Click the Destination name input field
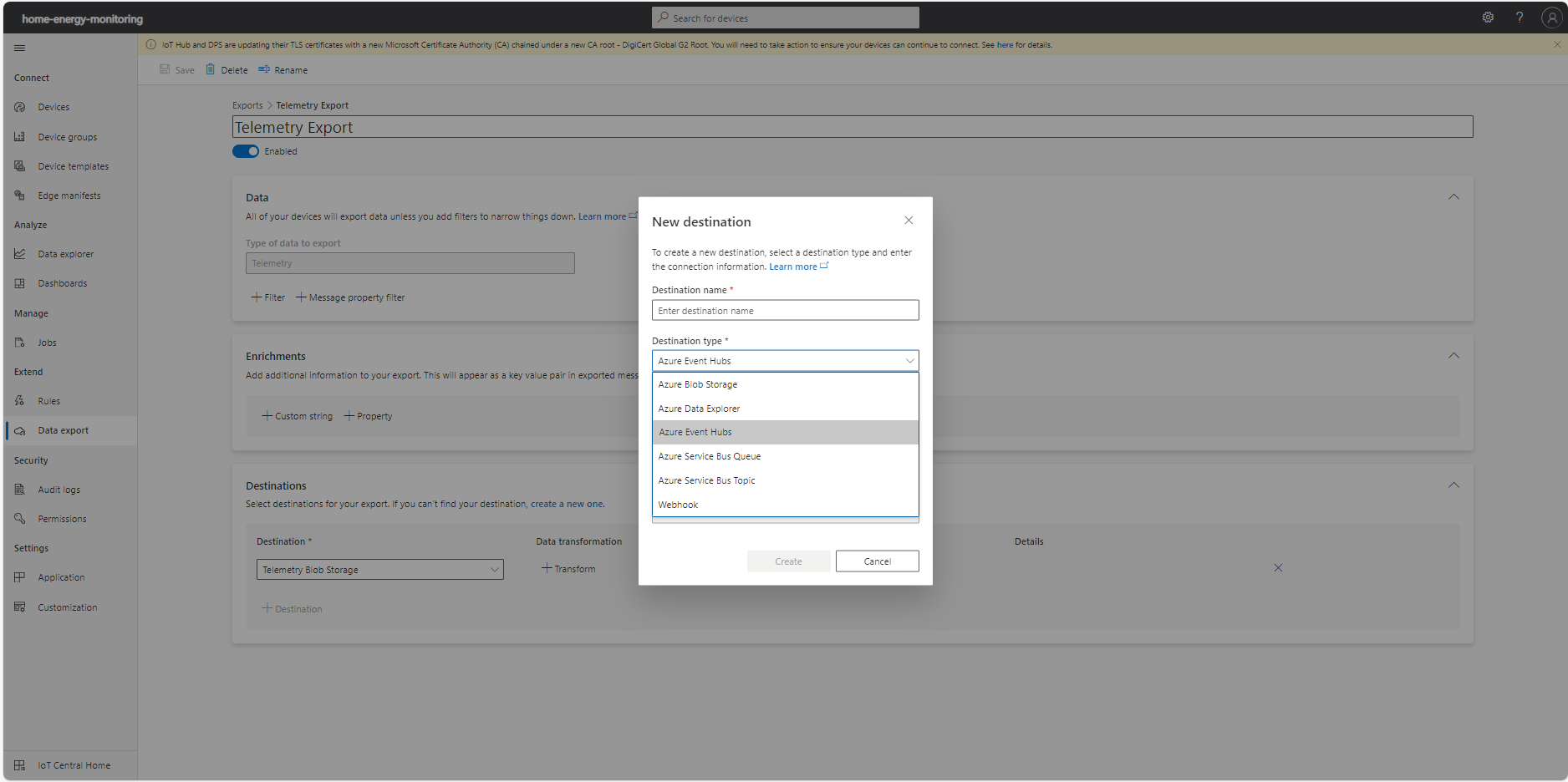1568x782 pixels. (784, 310)
